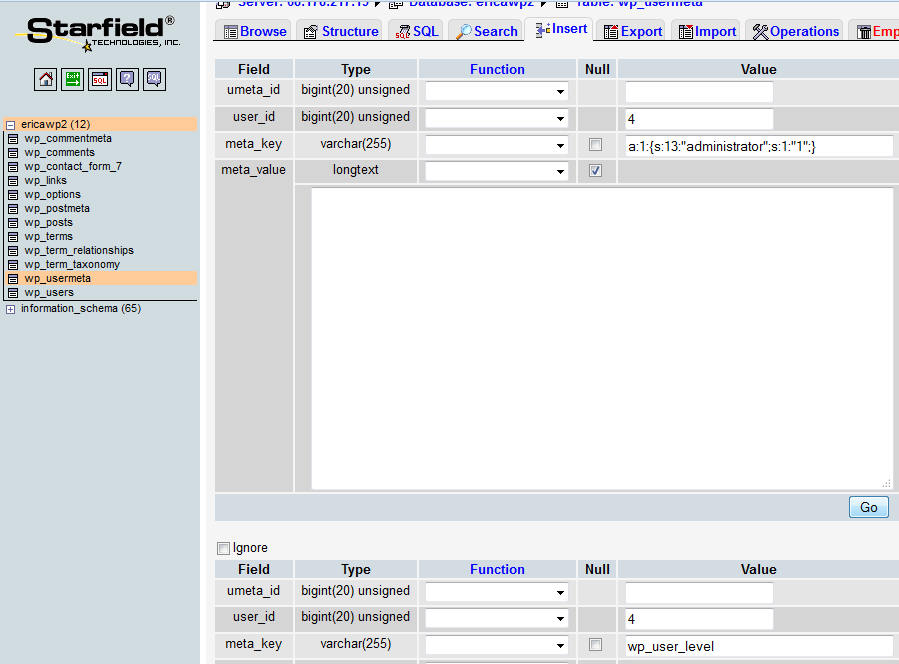Click the large meta_value text area
Viewport: 899px width, 664px height.
602,338
